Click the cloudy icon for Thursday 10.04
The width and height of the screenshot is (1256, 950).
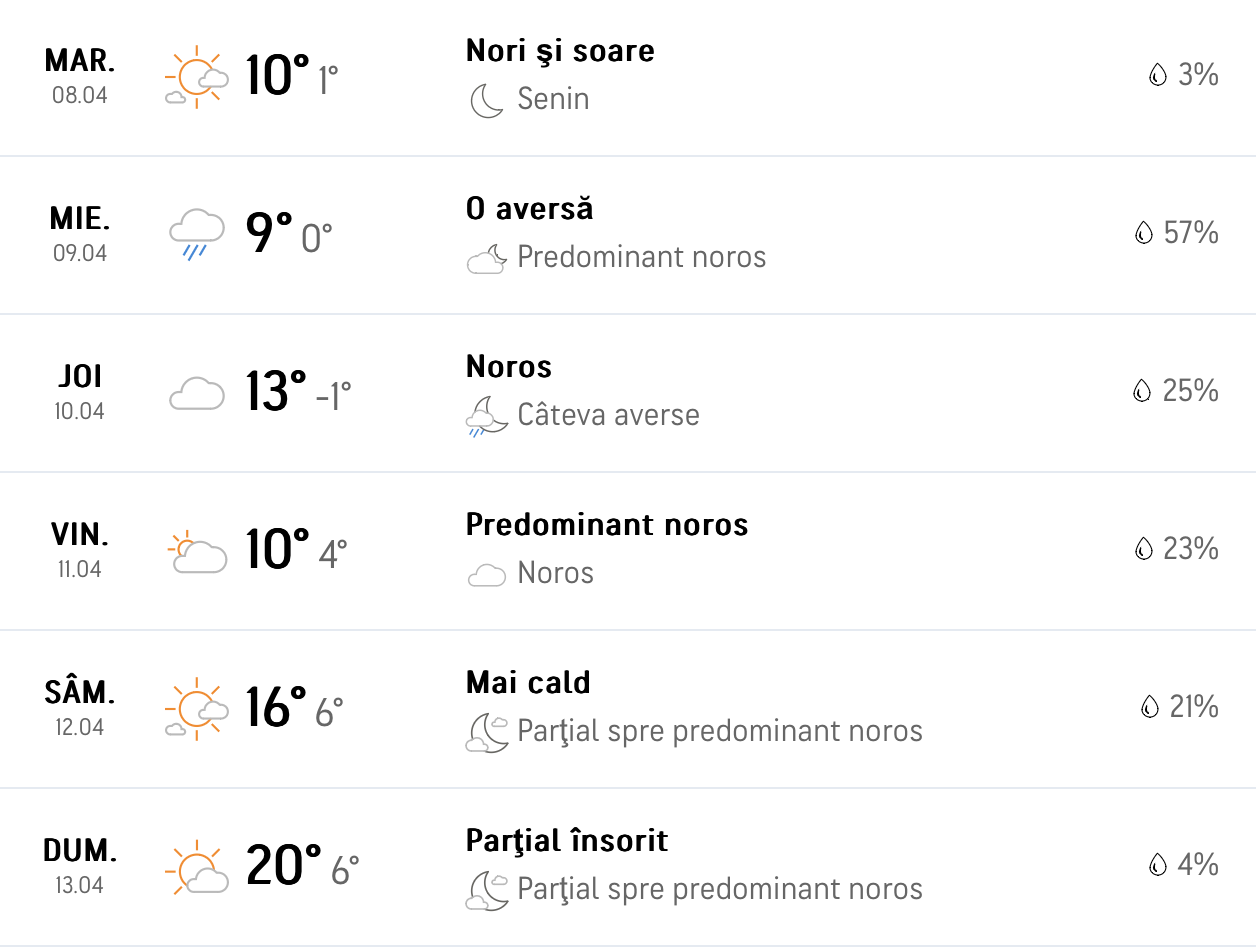click(x=195, y=393)
